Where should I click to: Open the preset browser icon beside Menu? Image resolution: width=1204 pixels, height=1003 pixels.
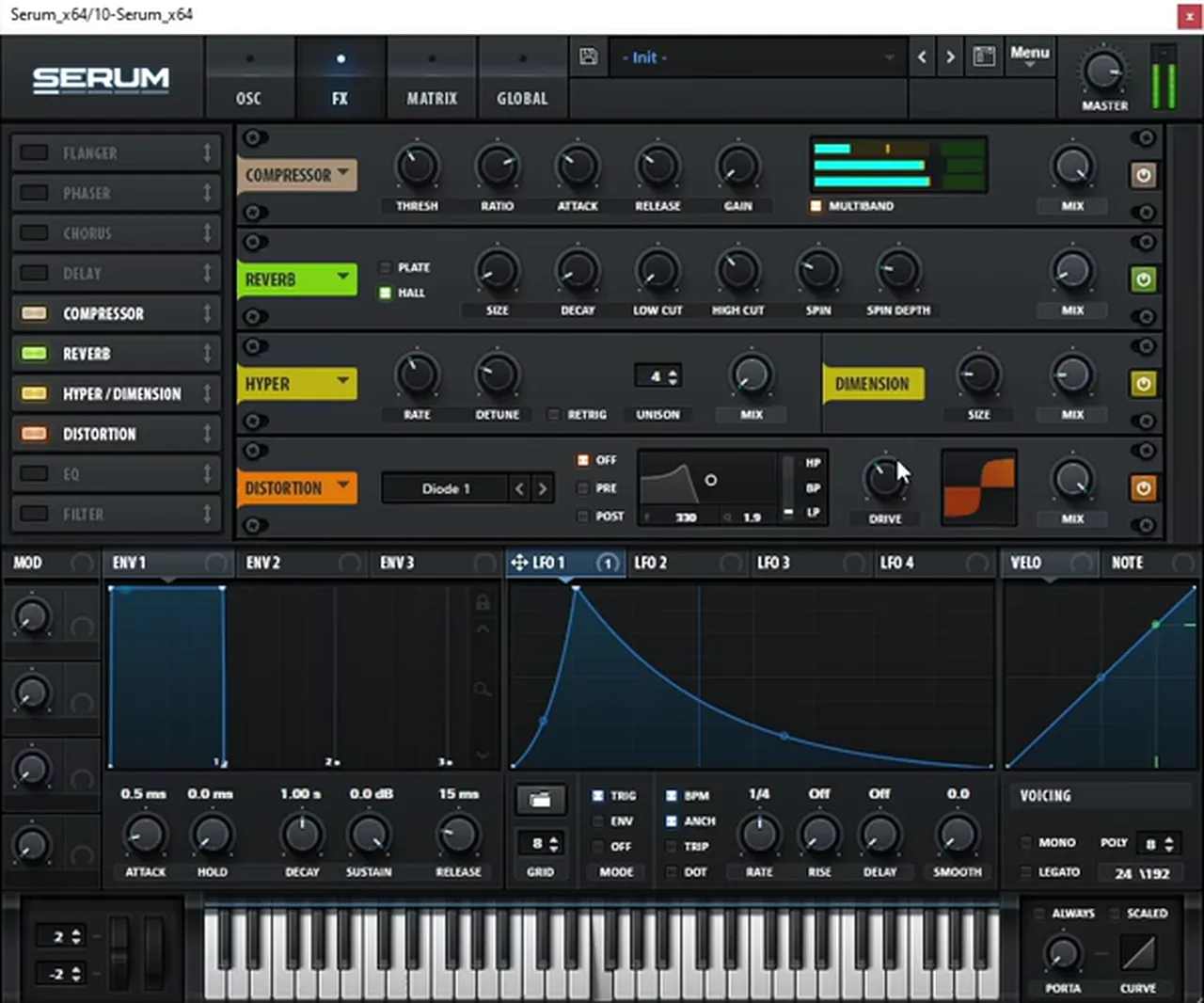tap(984, 56)
